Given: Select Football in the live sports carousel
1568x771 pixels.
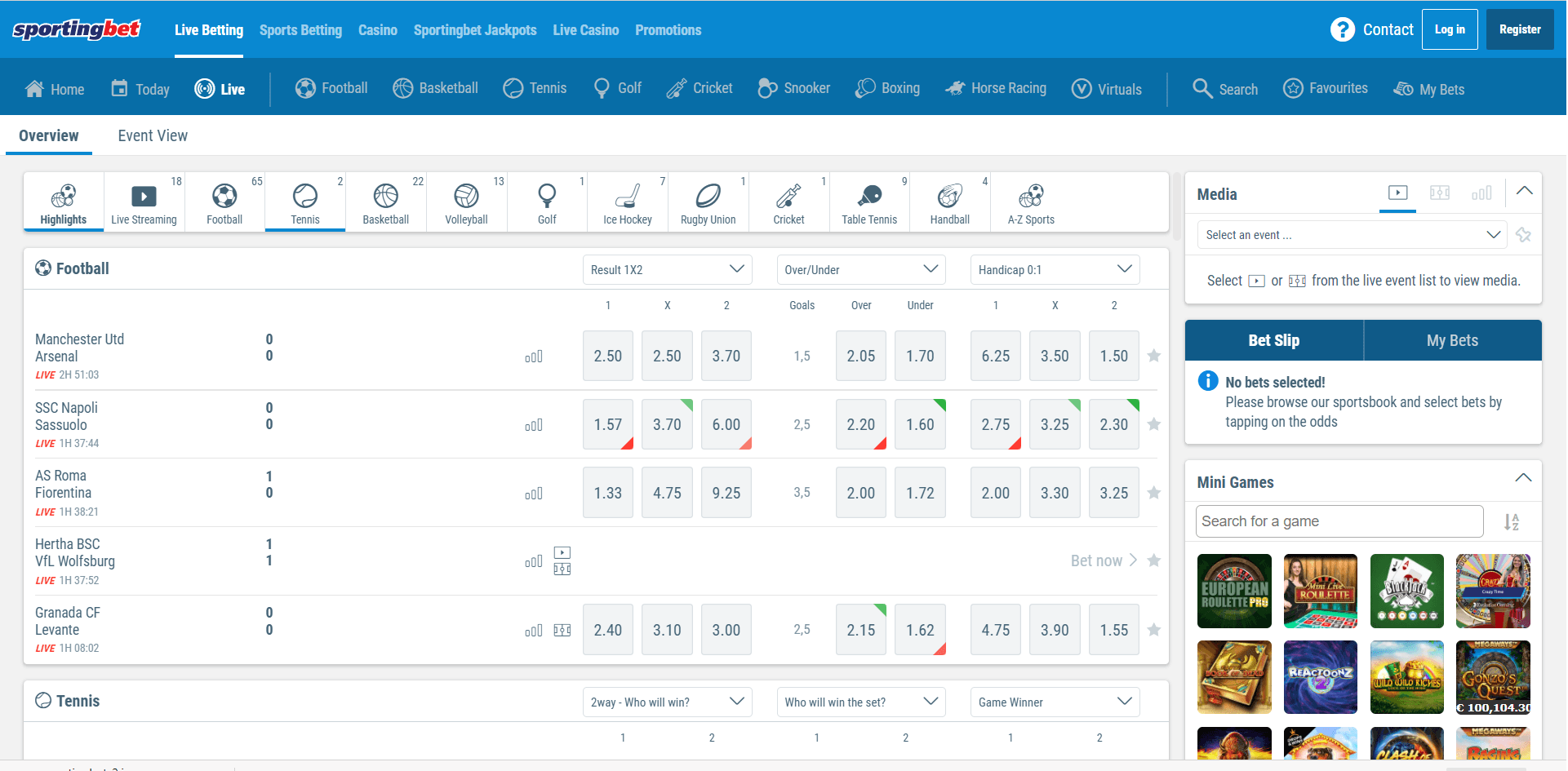Looking at the screenshot, I should pos(224,202).
